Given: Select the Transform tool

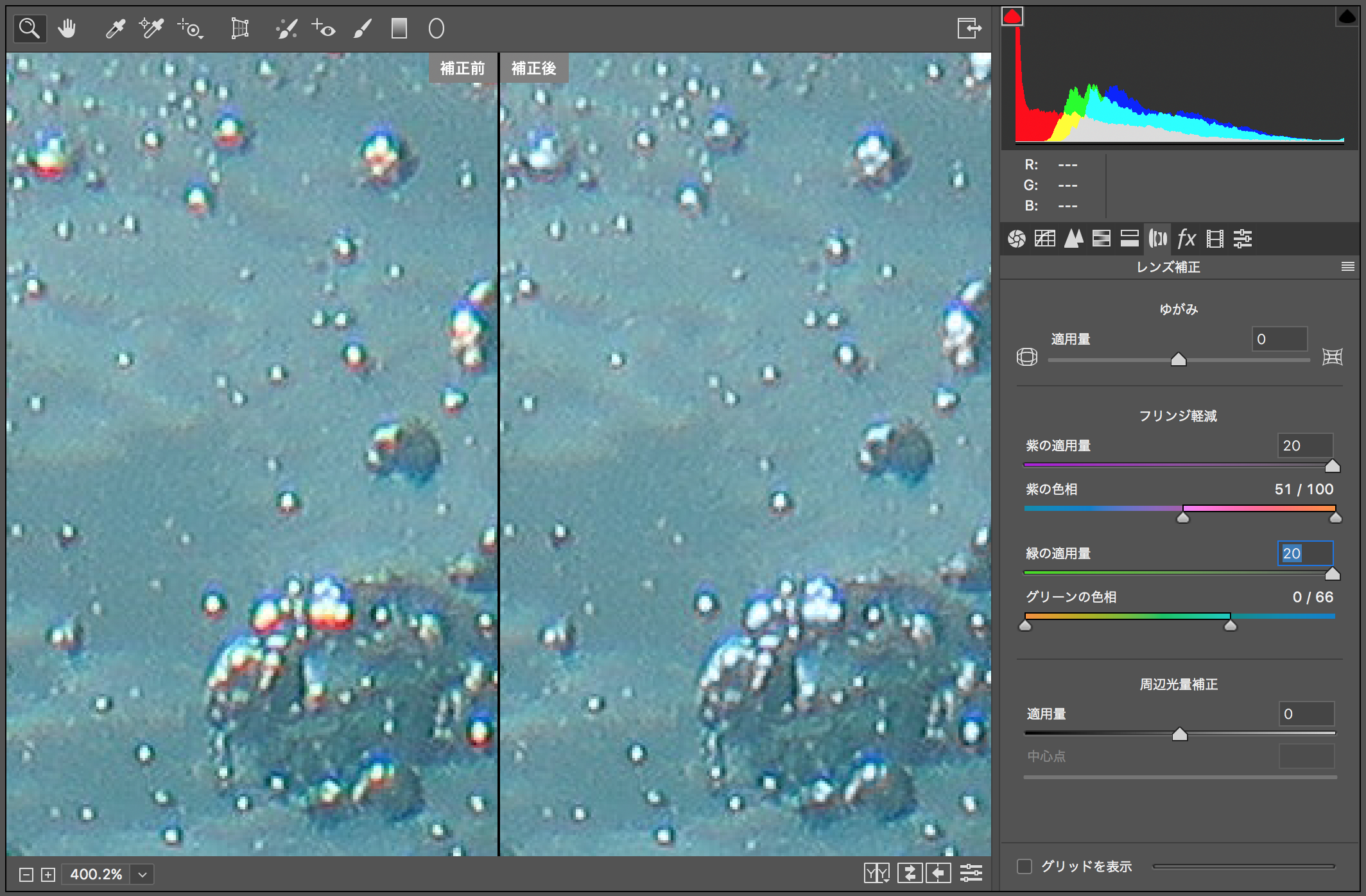Looking at the screenshot, I should [x=239, y=28].
